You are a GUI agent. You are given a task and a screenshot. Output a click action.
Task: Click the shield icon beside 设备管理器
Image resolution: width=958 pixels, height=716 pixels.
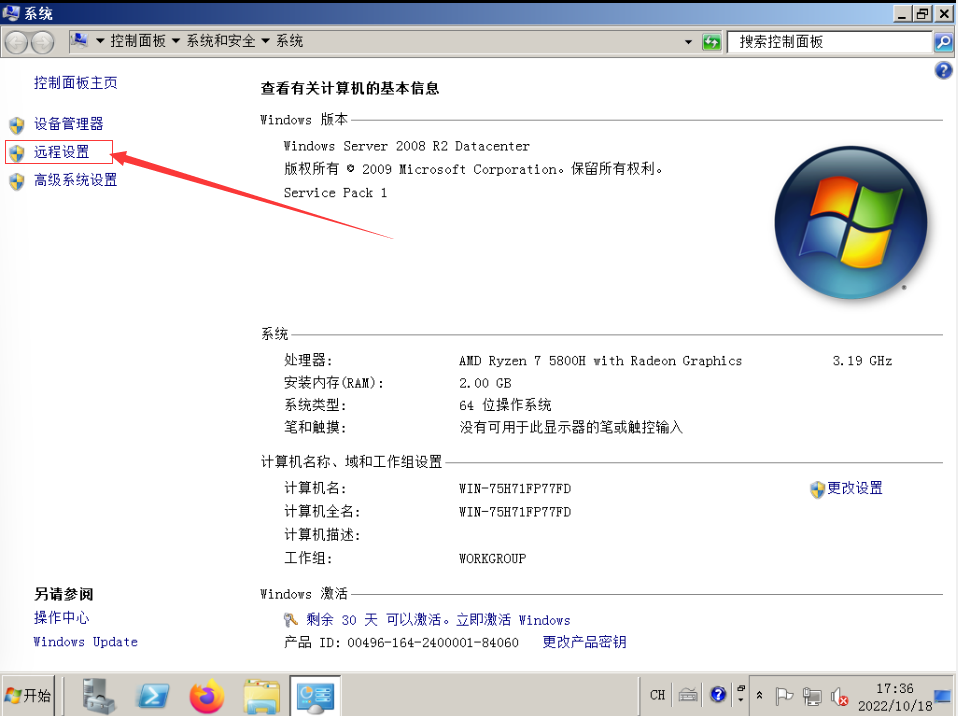pos(16,125)
